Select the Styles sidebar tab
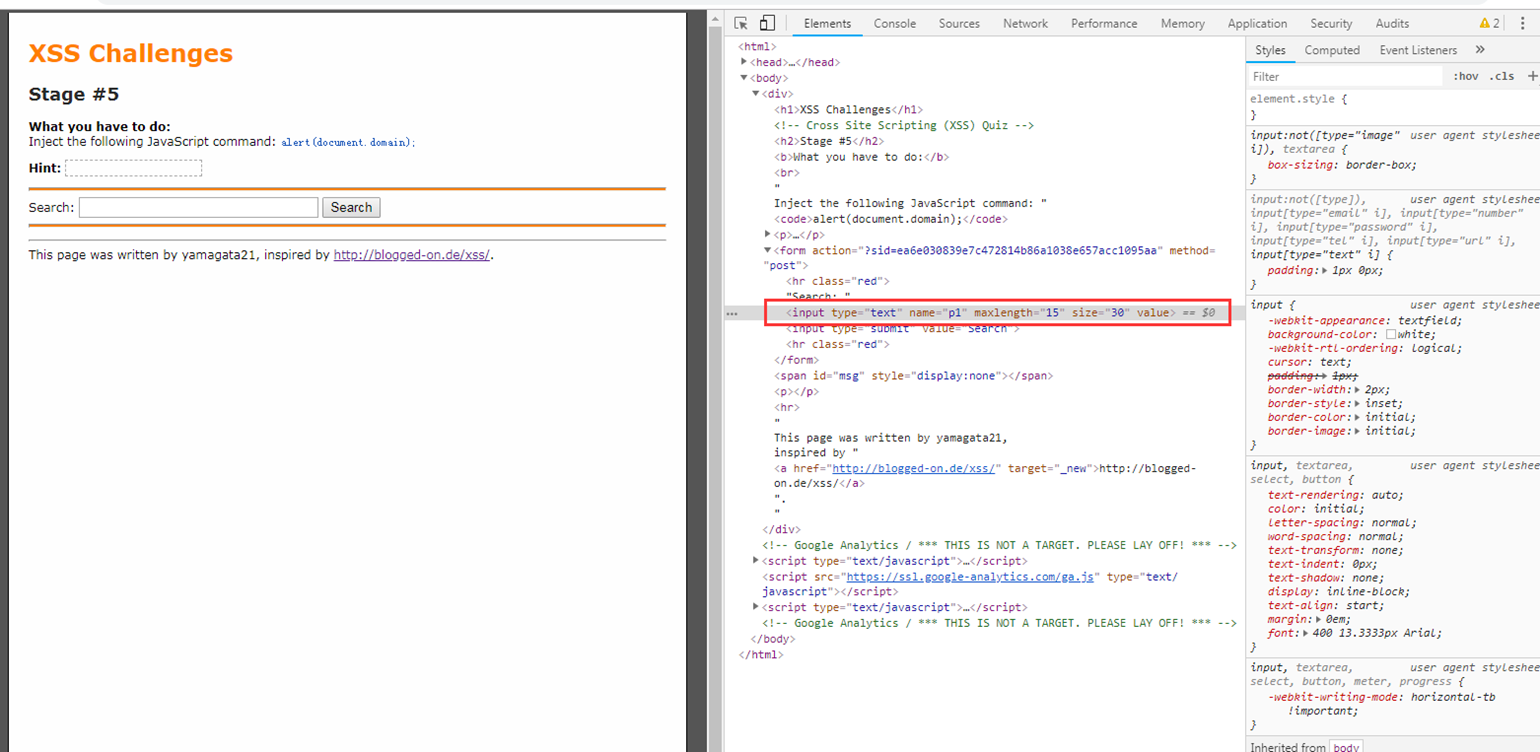 (1270, 50)
